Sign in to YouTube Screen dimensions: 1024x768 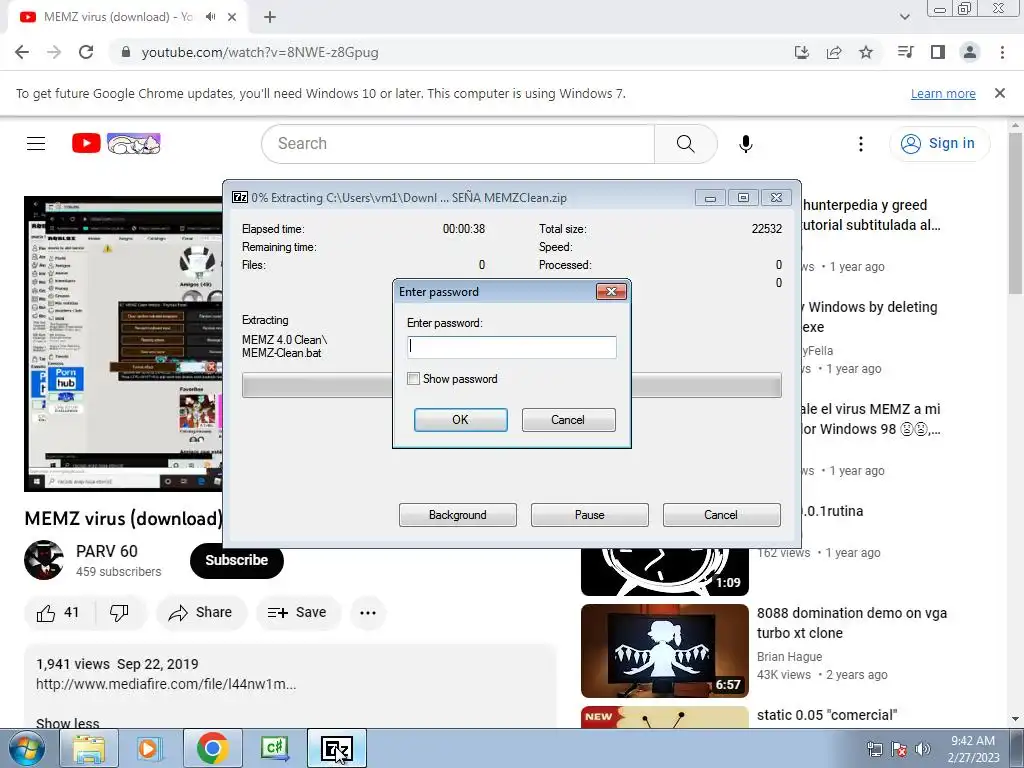(939, 143)
